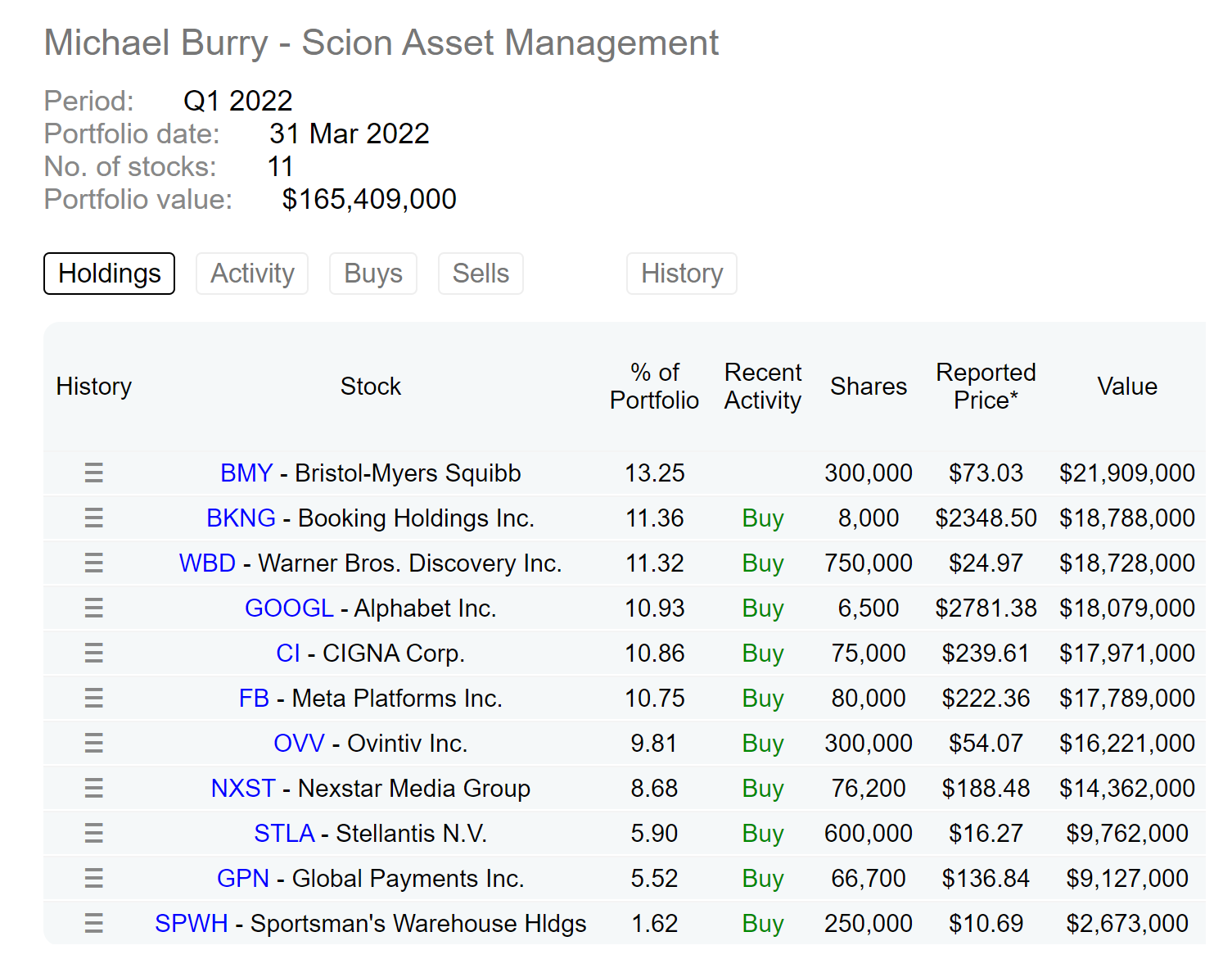Open history icon for Ovintiv Inc. row
Image resolution: width=1232 pixels, height=968 pixels.
93,743
